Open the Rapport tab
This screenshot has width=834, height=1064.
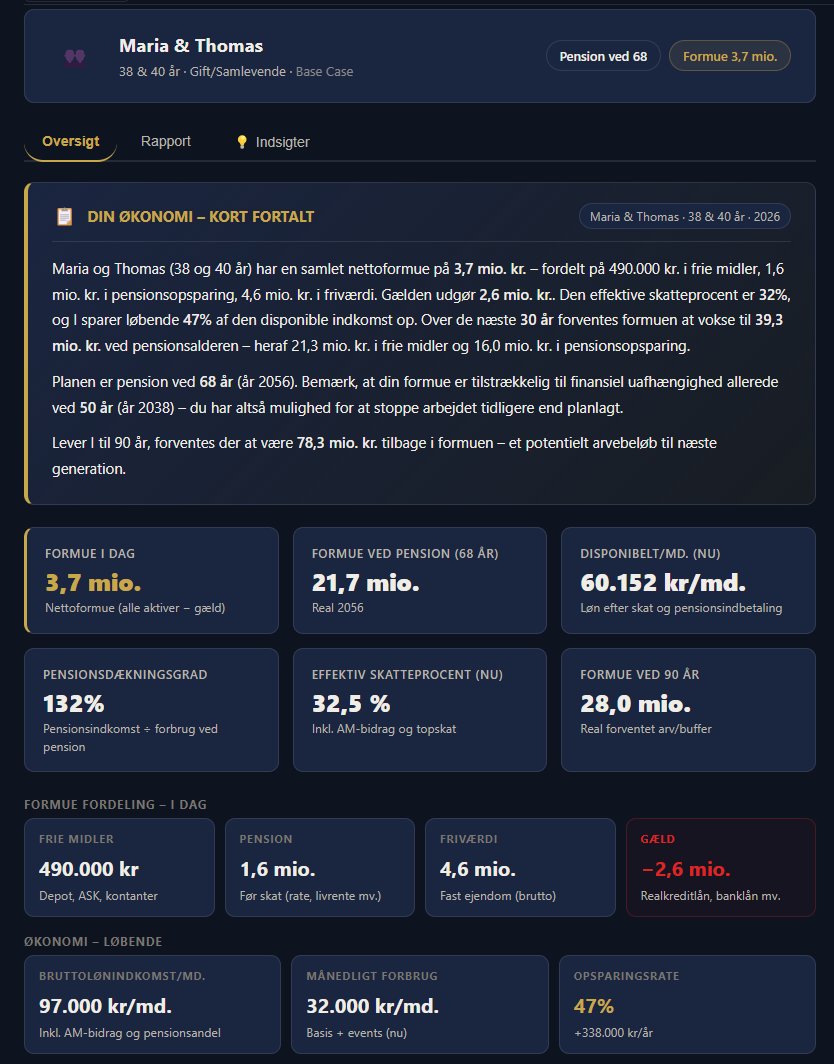[166, 141]
